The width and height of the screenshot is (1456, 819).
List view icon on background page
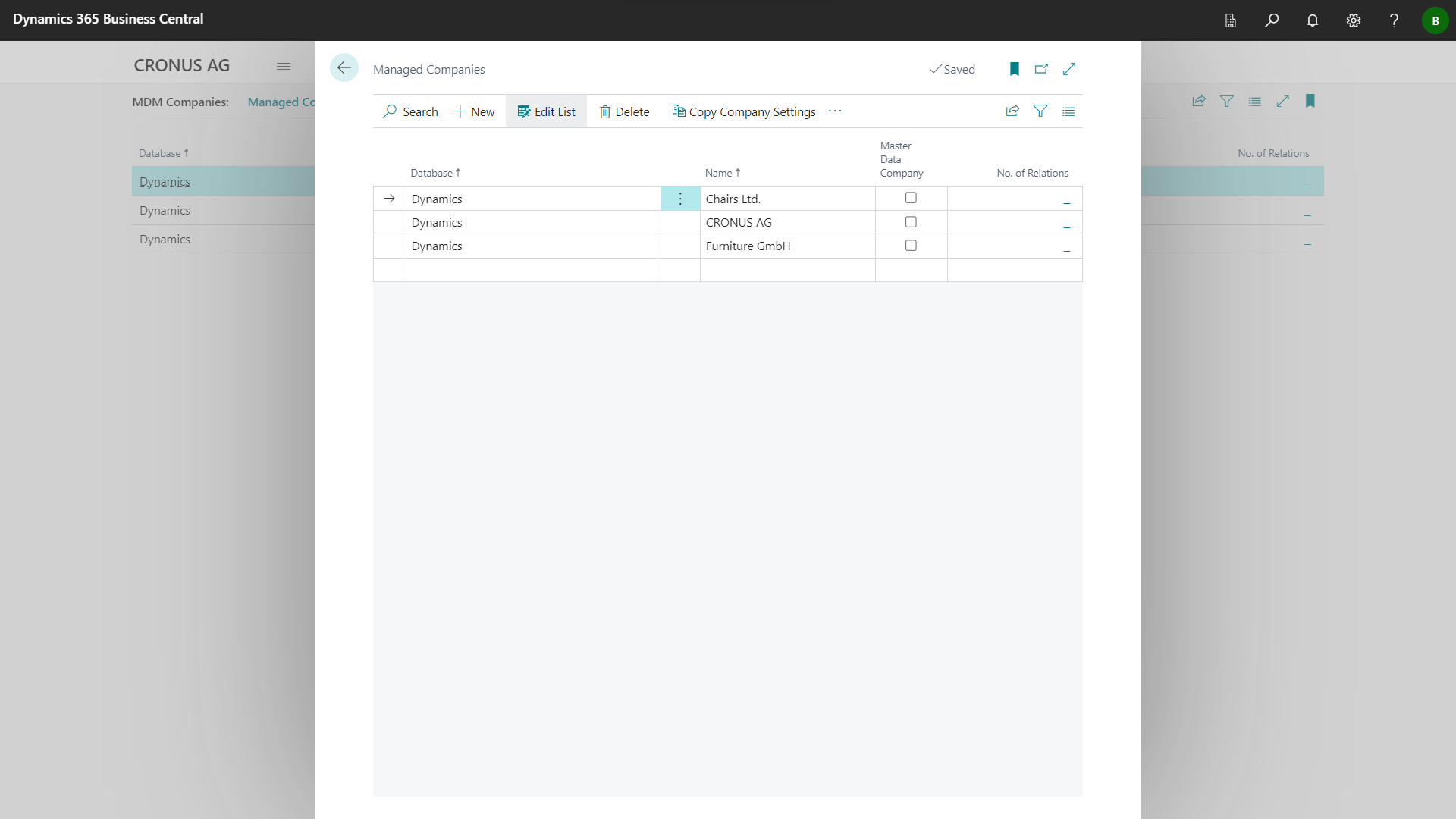click(x=1255, y=101)
